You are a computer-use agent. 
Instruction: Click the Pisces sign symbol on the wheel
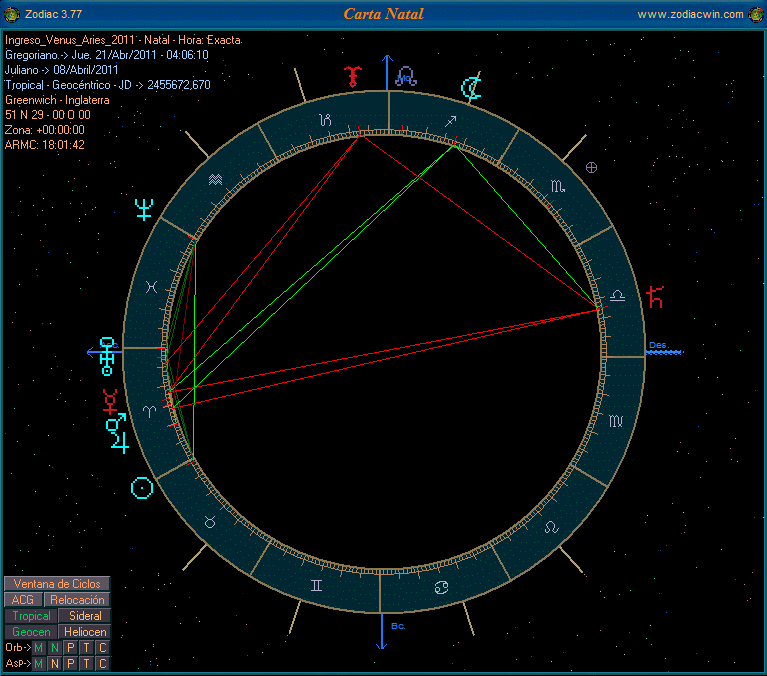click(152, 287)
